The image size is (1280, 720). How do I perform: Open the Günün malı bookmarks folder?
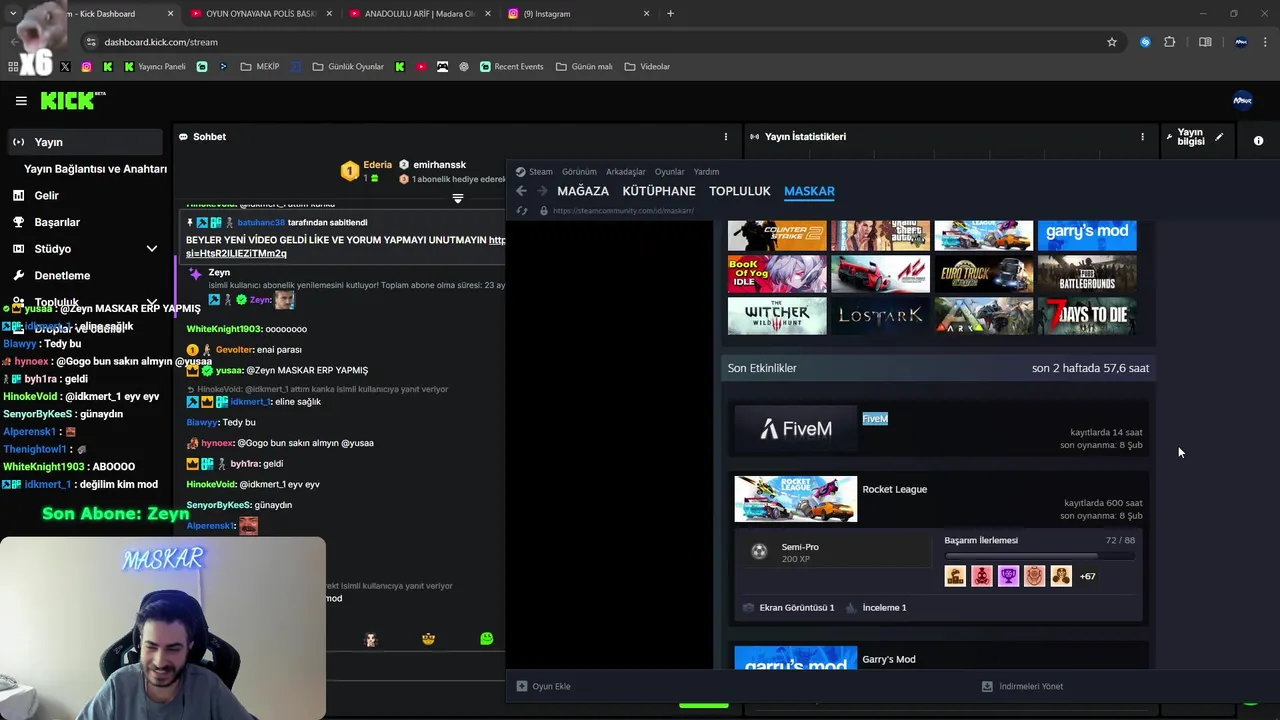tap(583, 67)
